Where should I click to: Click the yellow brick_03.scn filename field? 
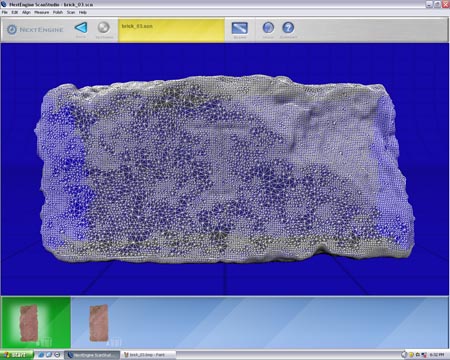click(x=171, y=30)
